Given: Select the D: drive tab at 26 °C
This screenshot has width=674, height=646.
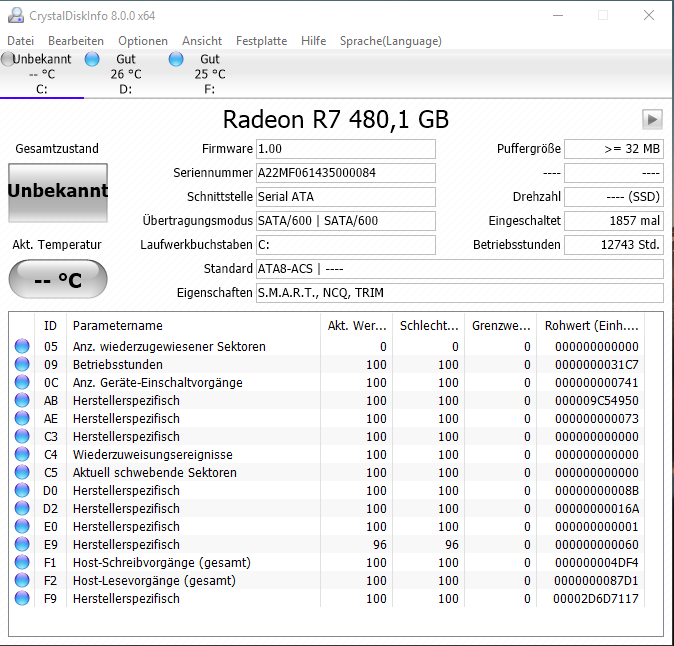Looking at the screenshot, I should point(126,74).
